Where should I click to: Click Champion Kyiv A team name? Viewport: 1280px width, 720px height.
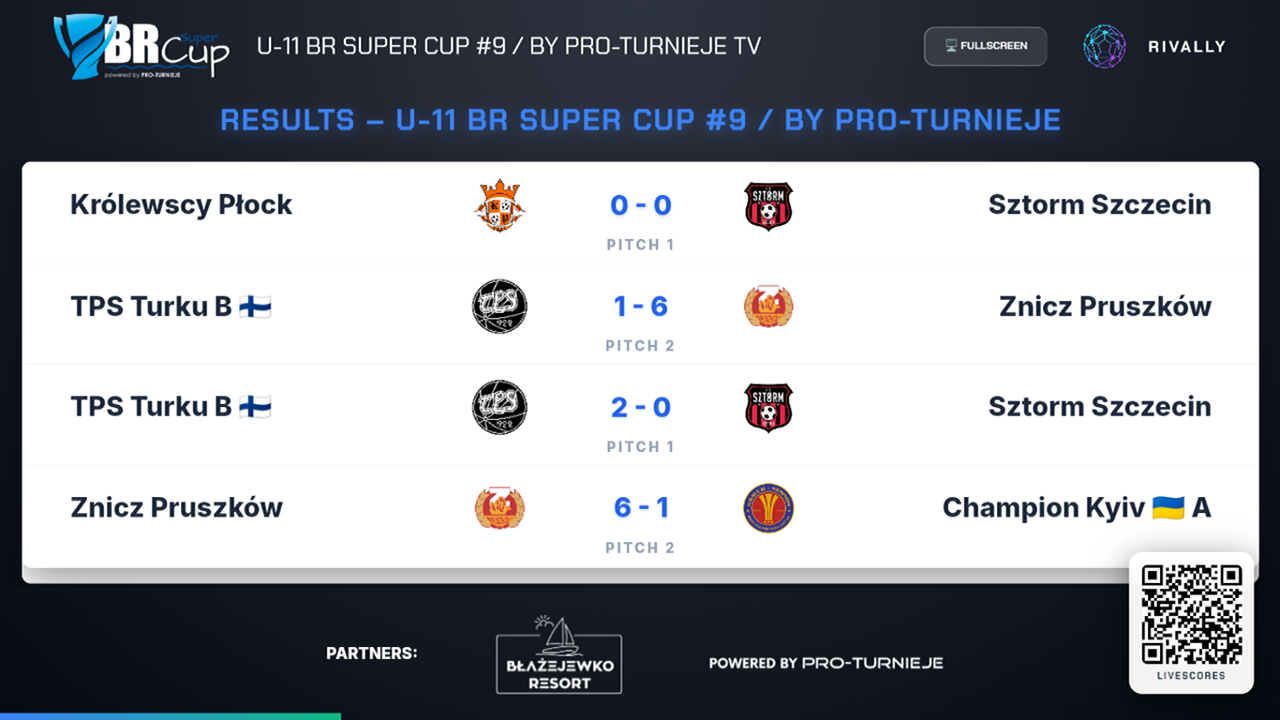click(1077, 508)
